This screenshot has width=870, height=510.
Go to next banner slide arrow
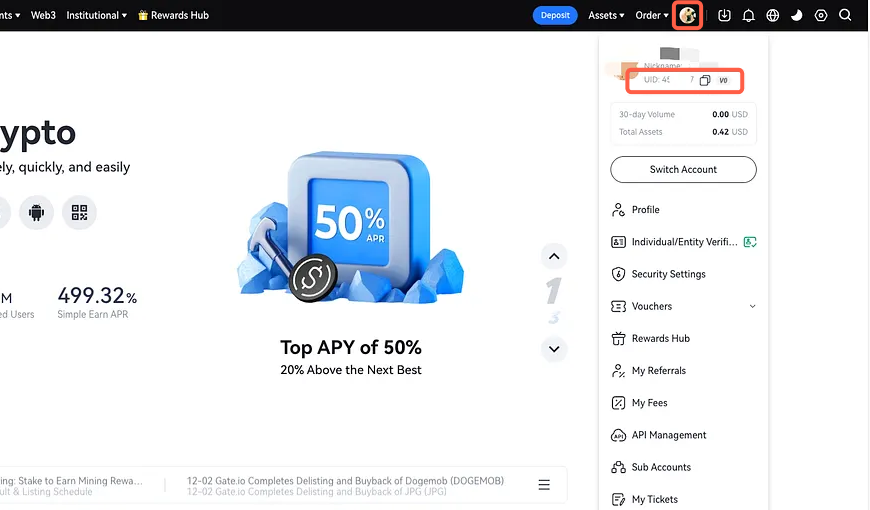[554, 349]
